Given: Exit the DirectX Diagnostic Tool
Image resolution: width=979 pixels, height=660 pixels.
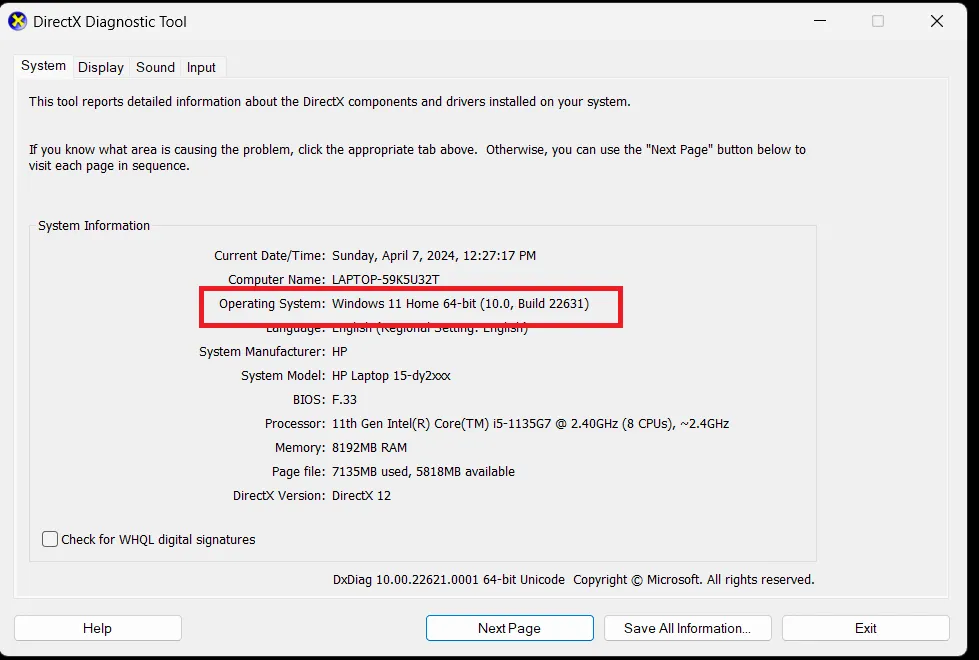Looking at the screenshot, I should (865, 627).
